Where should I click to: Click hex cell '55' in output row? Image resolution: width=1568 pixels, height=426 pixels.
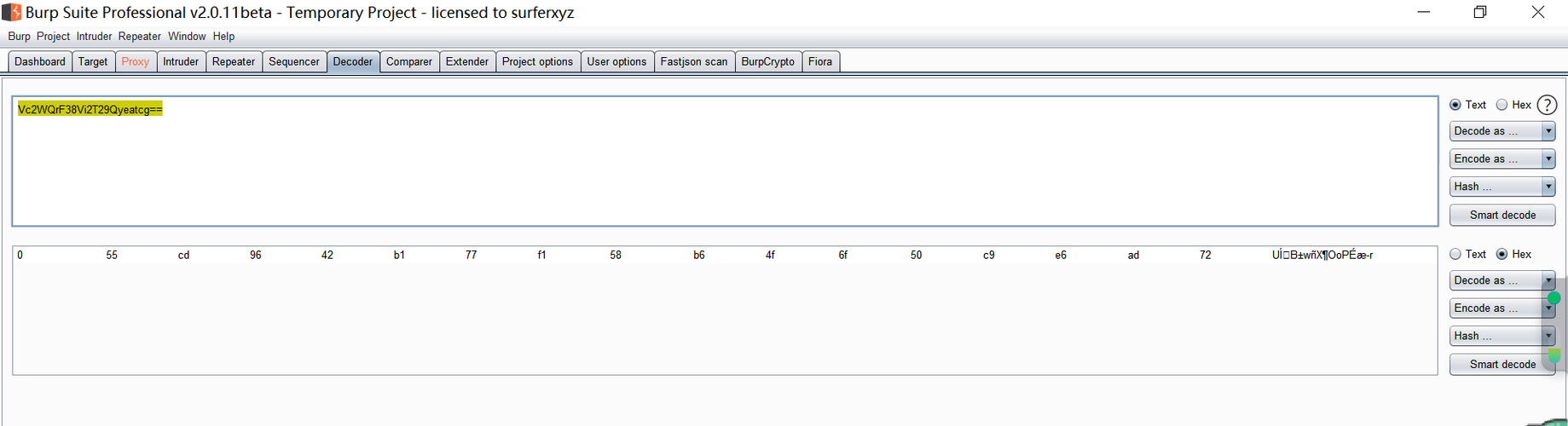(112, 255)
